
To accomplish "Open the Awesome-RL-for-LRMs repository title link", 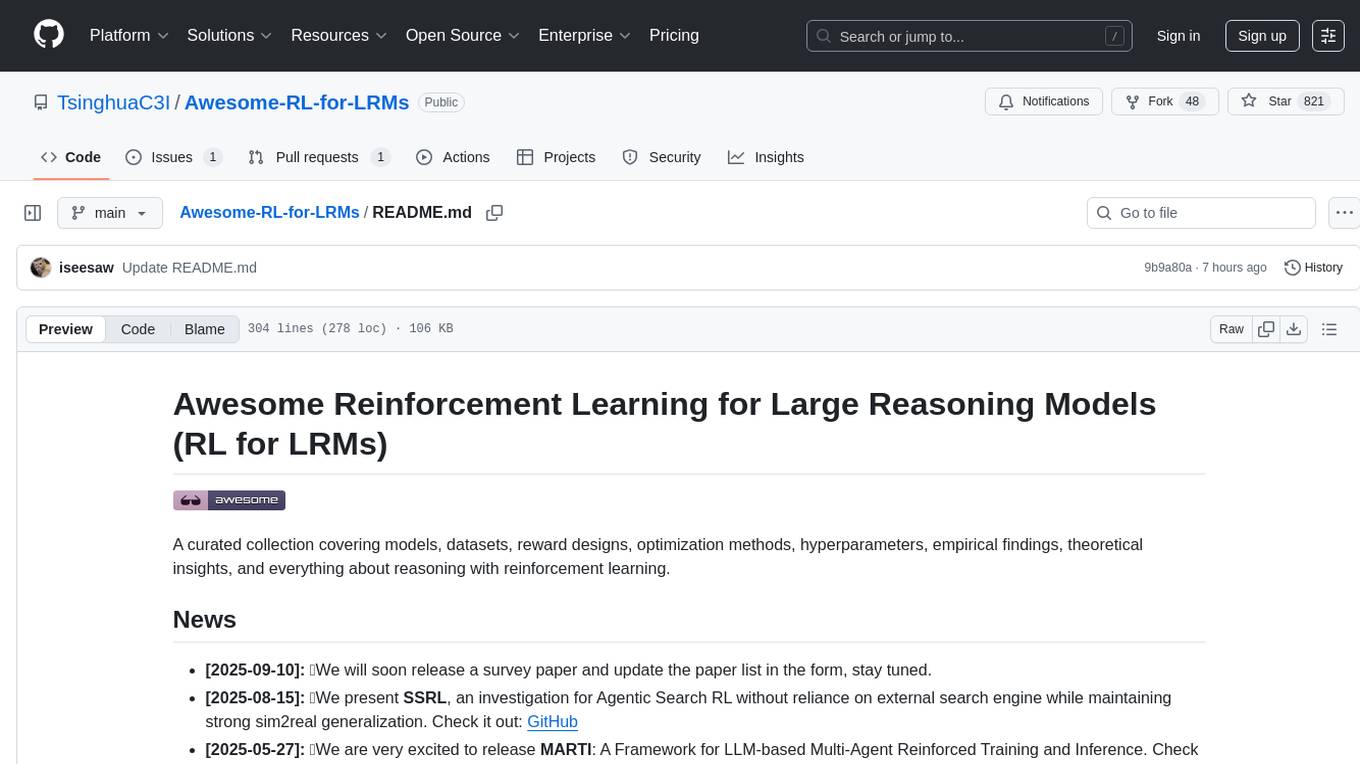I will pyautogui.click(x=297, y=102).
